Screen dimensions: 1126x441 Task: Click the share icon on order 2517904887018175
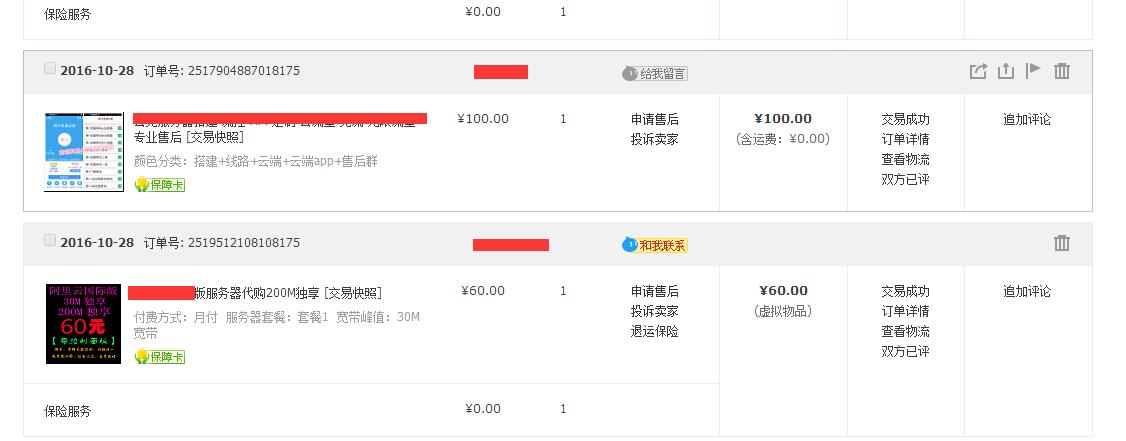pos(978,71)
